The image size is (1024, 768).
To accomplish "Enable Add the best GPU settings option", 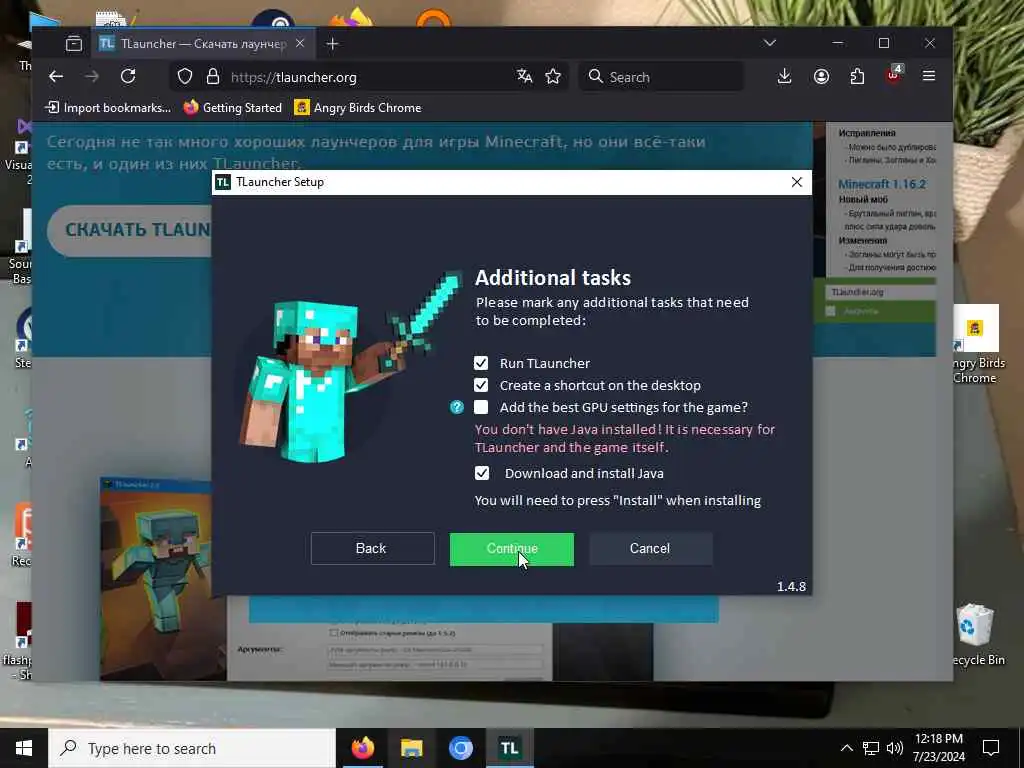I will [x=481, y=408].
